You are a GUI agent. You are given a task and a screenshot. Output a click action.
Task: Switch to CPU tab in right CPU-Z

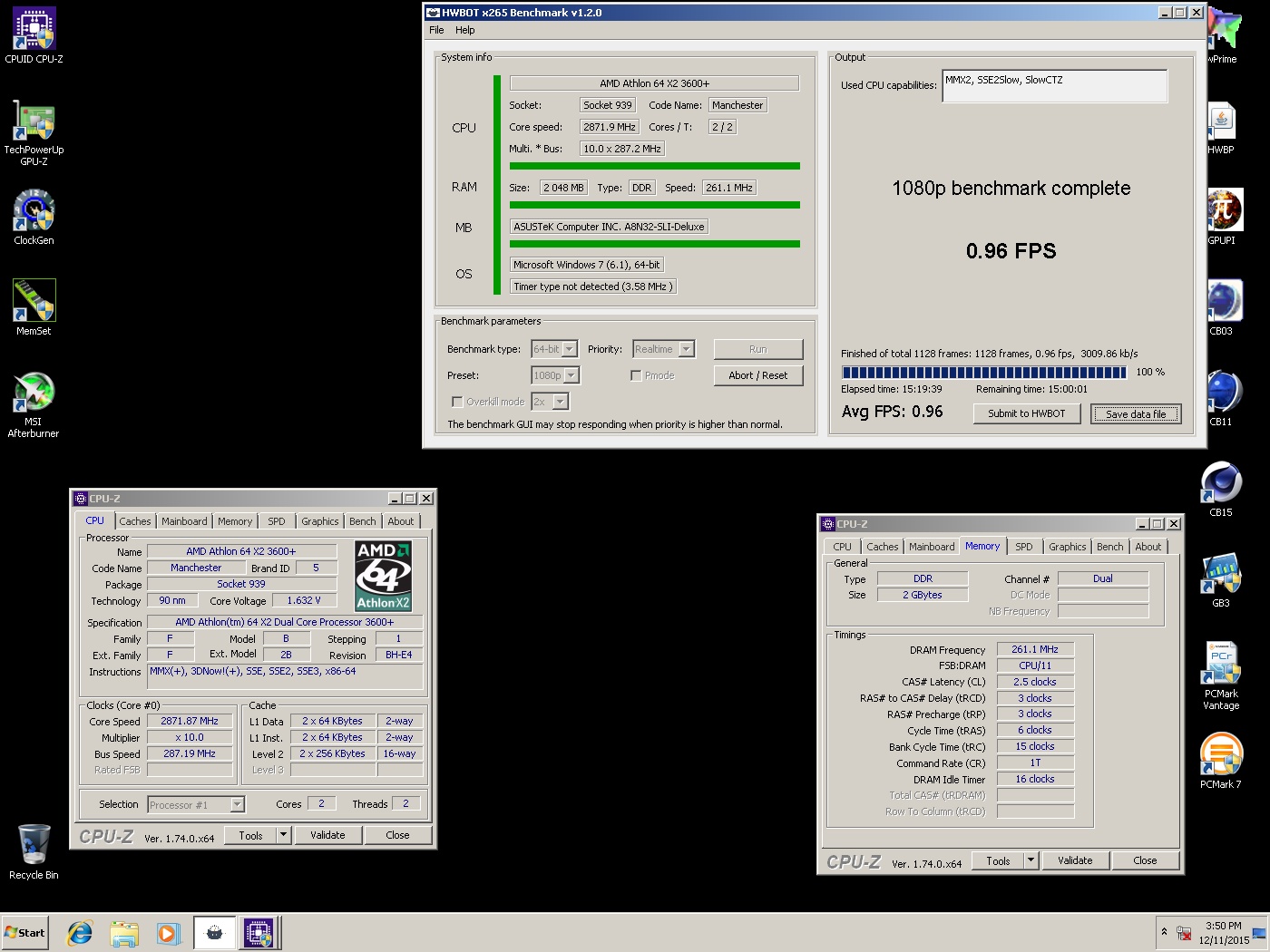843,547
